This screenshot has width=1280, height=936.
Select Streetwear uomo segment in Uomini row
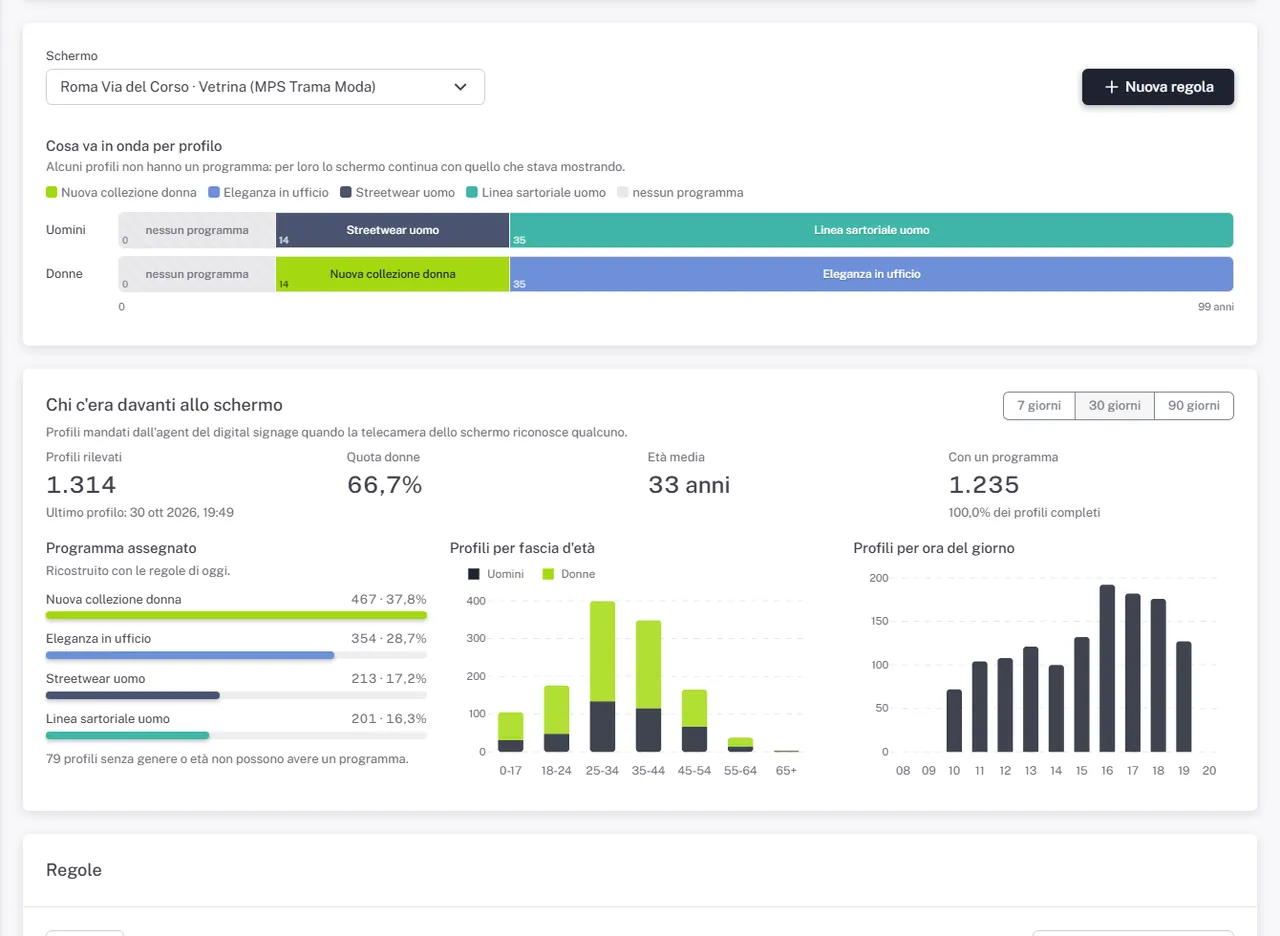[x=392, y=230]
